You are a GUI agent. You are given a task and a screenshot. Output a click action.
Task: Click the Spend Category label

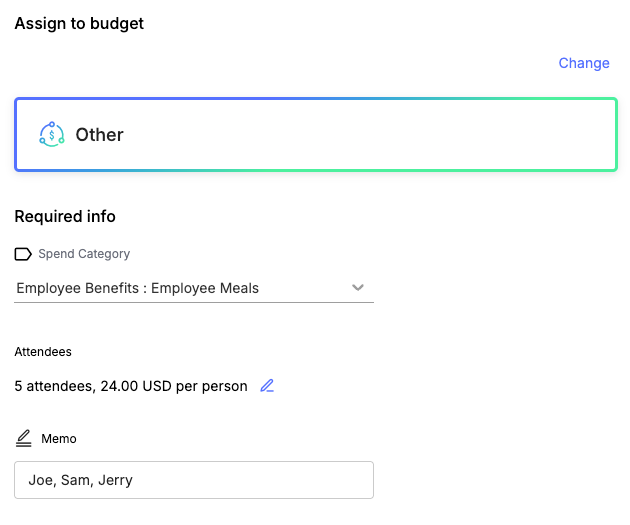pyautogui.click(x=84, y=254)
